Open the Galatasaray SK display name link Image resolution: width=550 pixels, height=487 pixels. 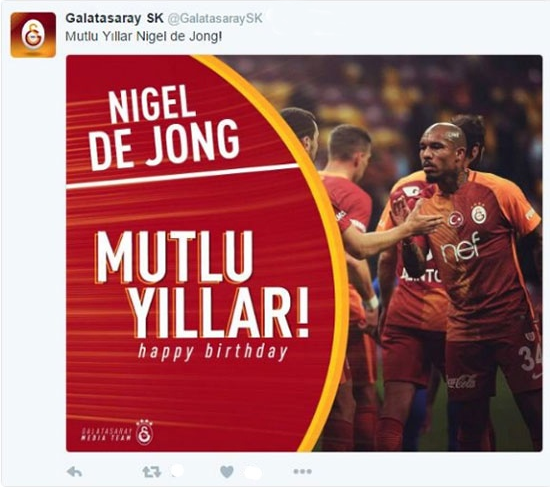tap(114, 18)
